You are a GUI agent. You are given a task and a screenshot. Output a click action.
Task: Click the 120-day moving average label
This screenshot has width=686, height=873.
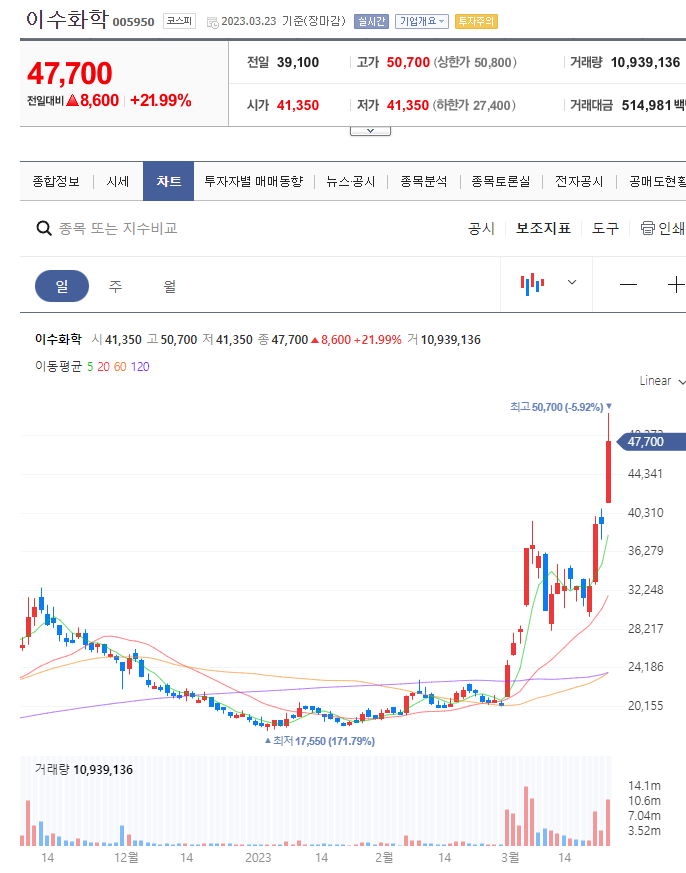(140, 366)
